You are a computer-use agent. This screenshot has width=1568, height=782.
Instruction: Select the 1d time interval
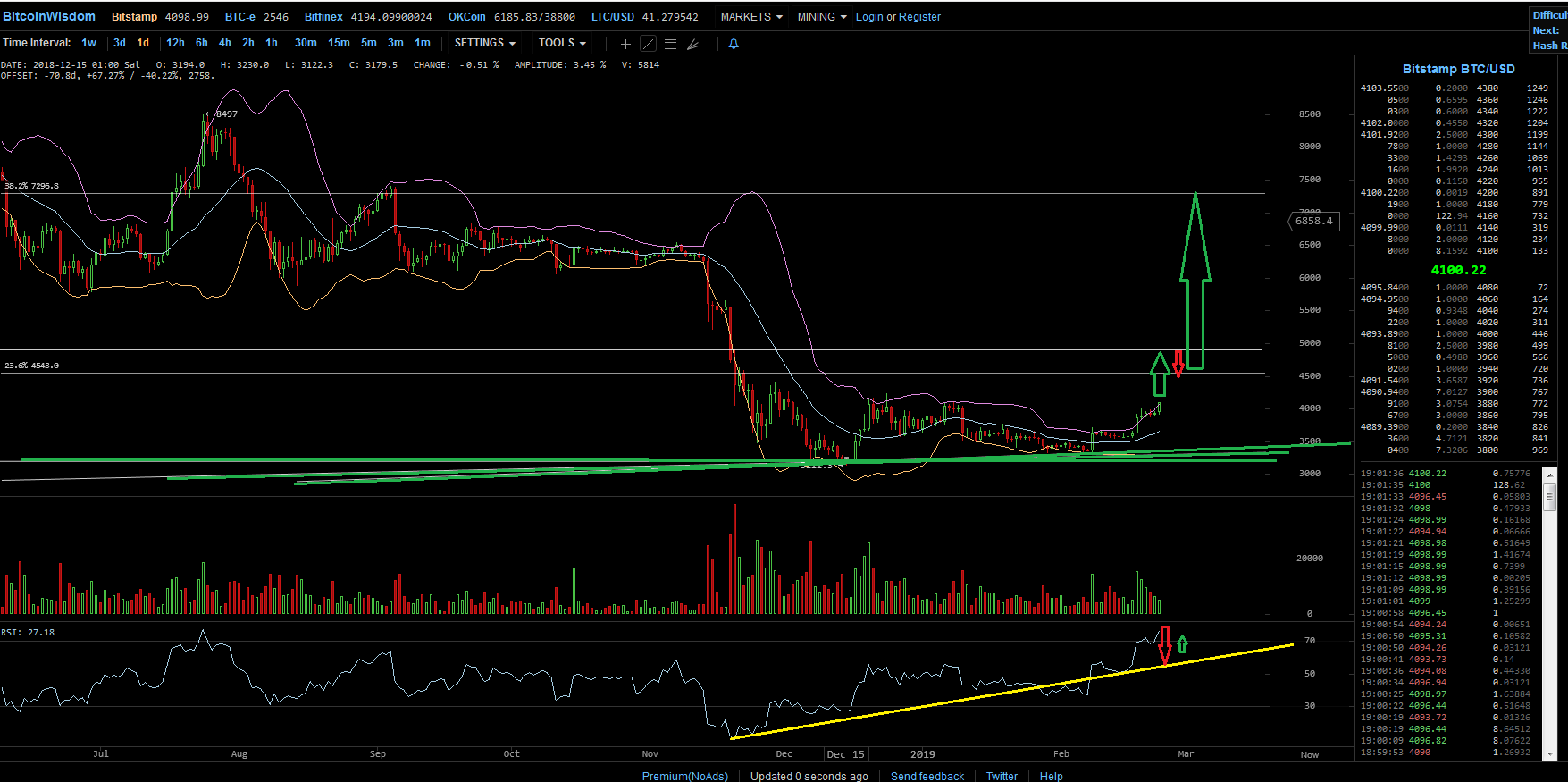(143, 43)
